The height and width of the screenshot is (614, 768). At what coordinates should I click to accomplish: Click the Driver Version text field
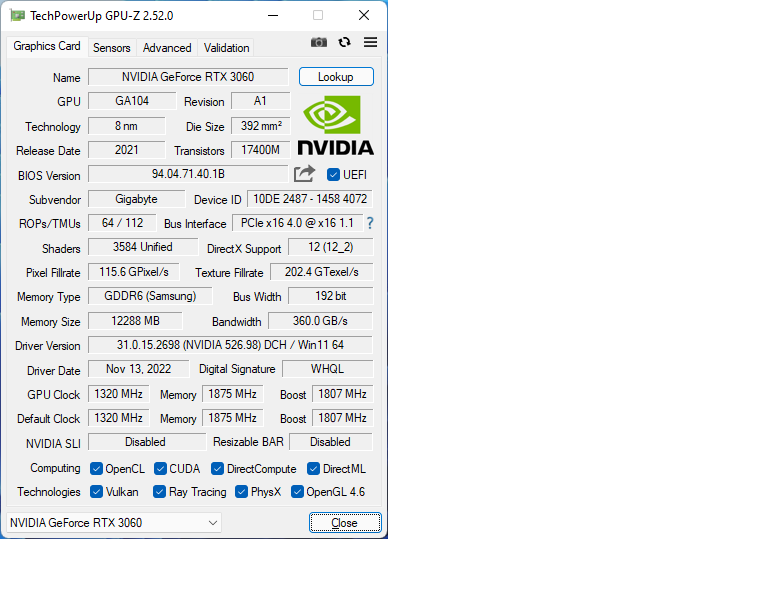coord(230,345)
